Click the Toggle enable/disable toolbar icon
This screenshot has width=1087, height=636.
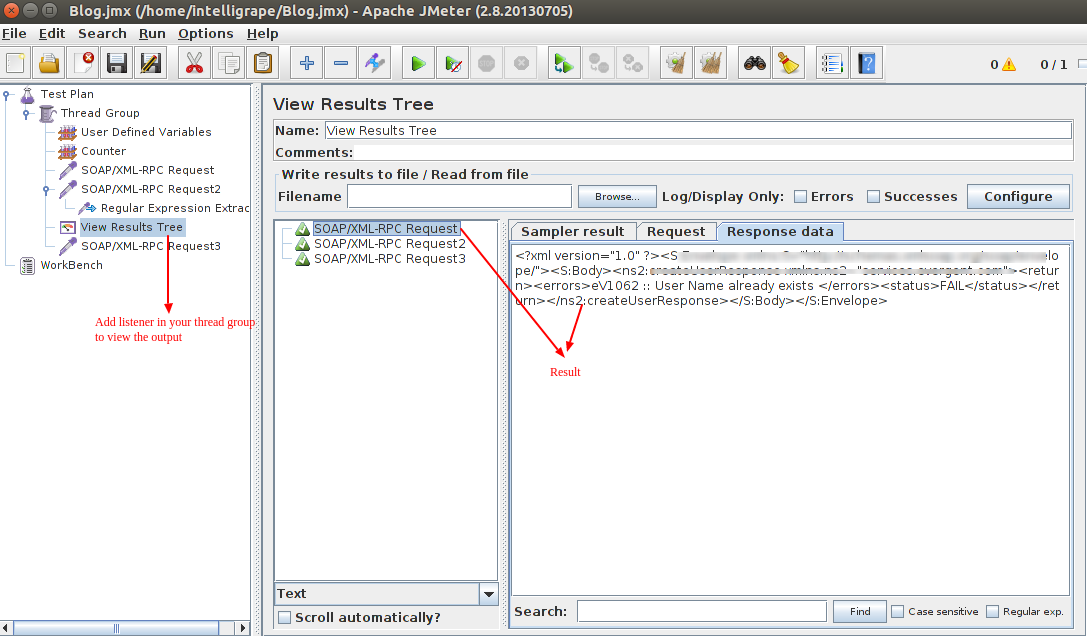coord(374,64)
